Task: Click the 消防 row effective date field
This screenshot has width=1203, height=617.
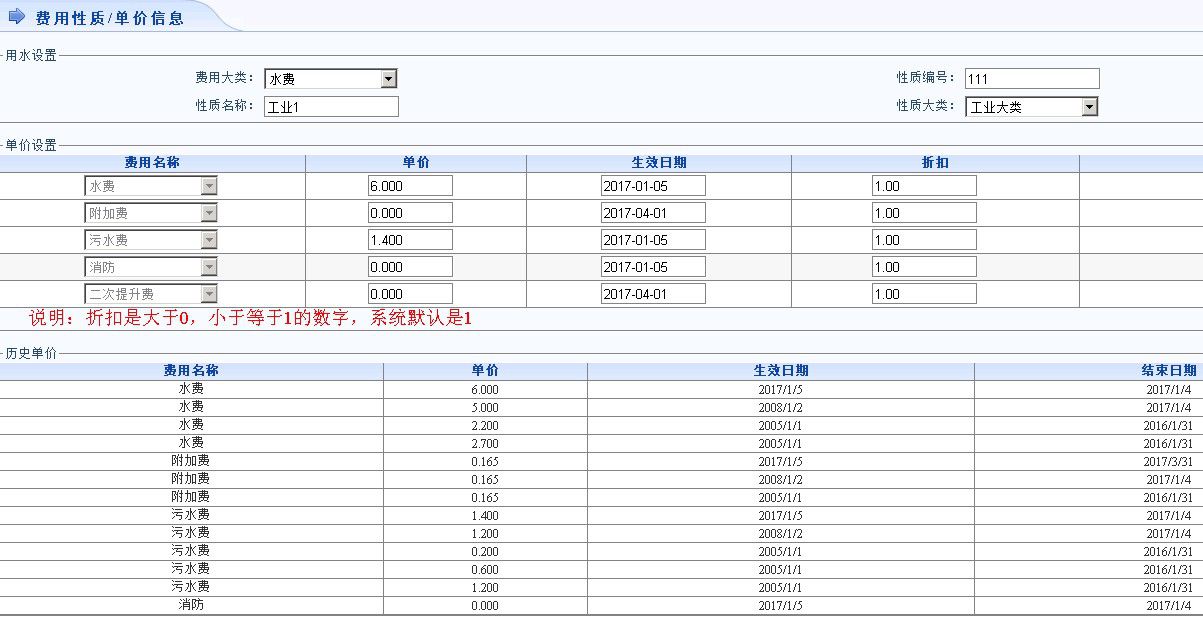Action: coord(652,267)
